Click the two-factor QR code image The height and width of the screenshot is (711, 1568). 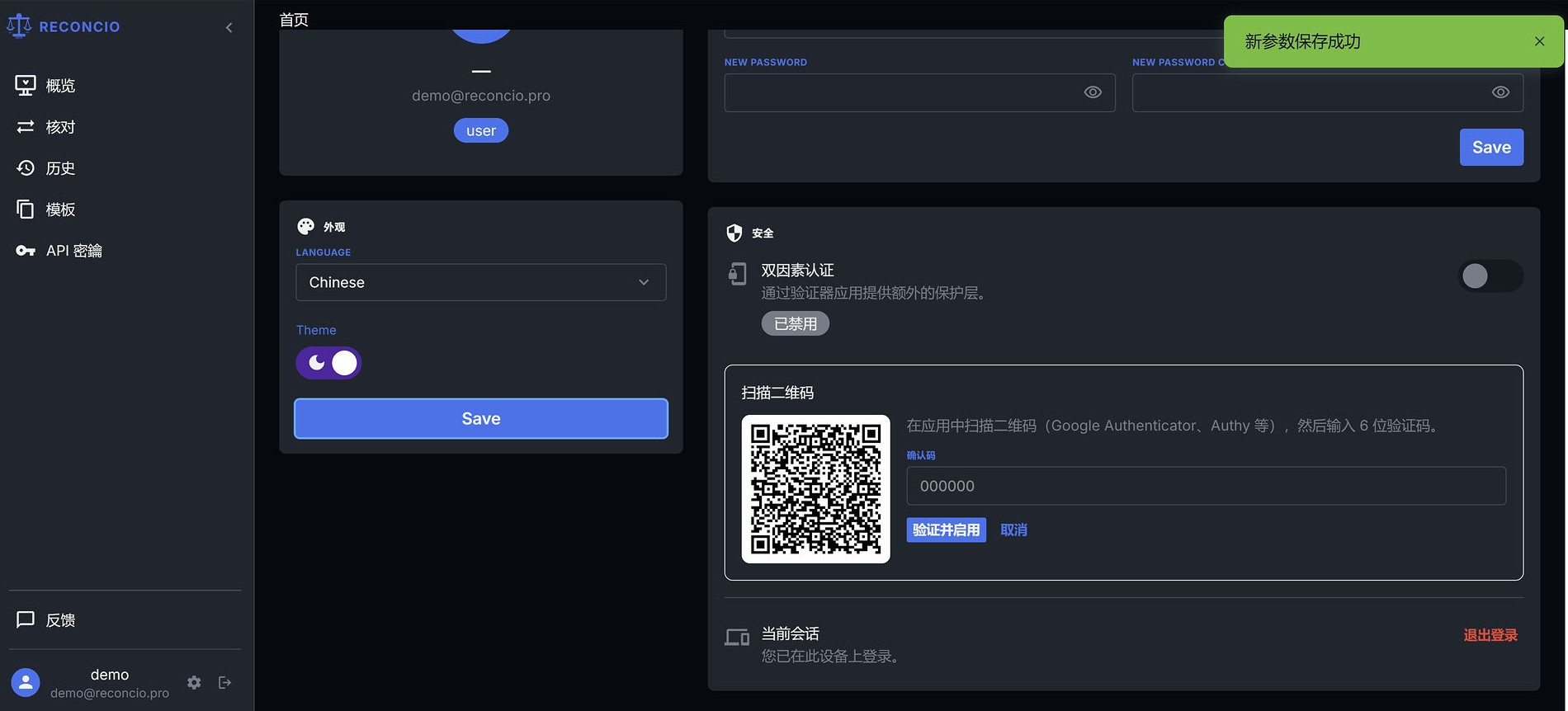tap(815, 489)
